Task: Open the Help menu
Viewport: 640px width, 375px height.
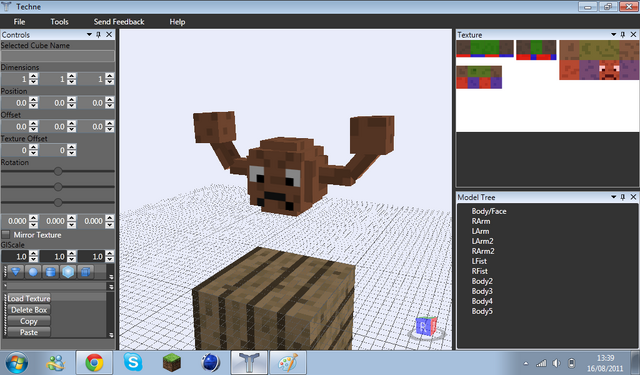Action: point(177,22)
